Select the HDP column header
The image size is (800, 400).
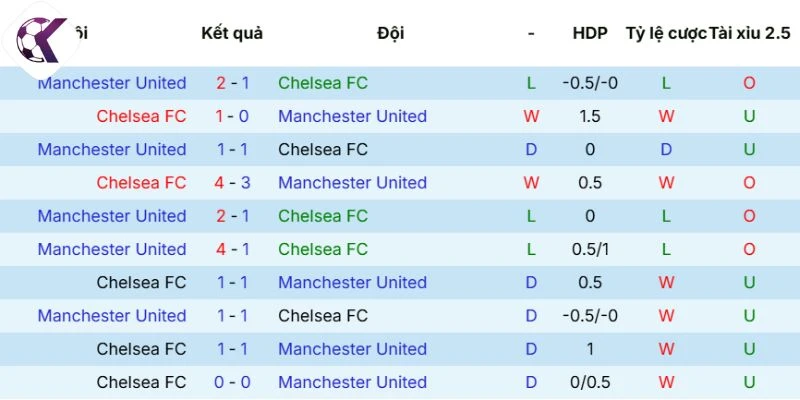[590, 33]
